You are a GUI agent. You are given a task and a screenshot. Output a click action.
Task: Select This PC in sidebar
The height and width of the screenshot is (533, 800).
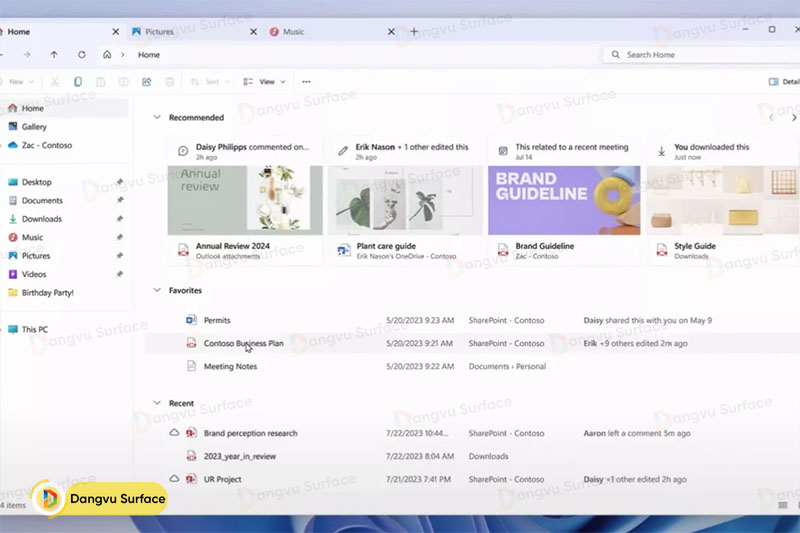64,329
